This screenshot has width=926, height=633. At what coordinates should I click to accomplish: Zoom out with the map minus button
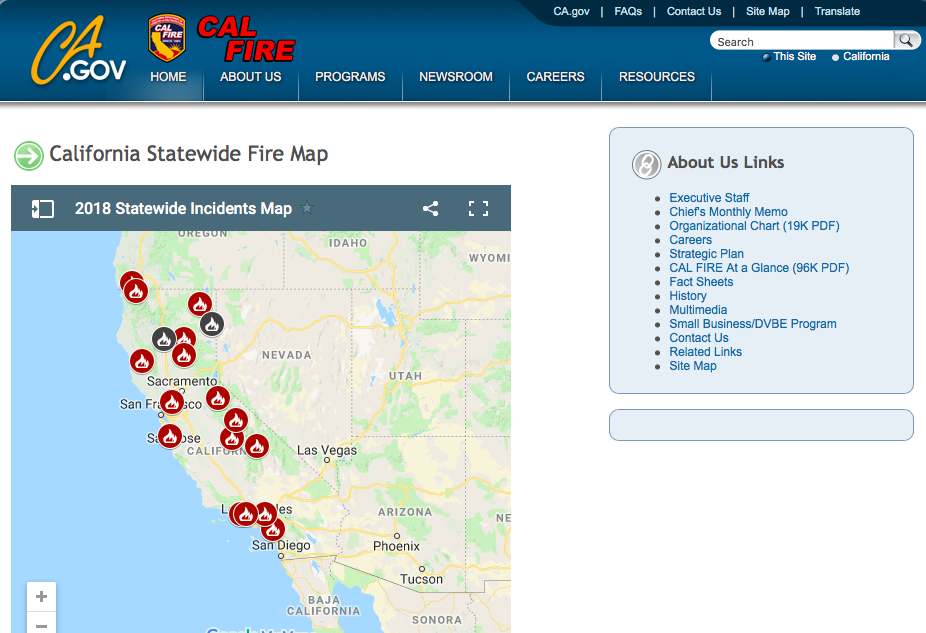click(x=41, y=624)
